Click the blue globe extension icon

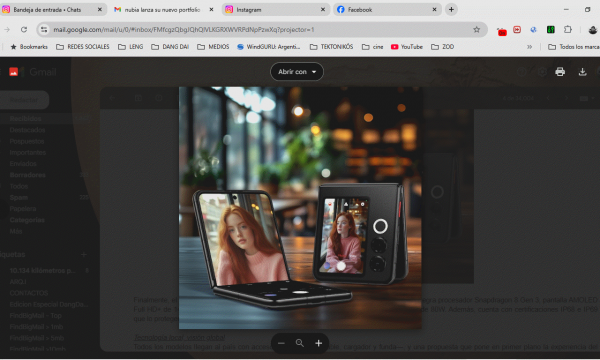(533, 29)
